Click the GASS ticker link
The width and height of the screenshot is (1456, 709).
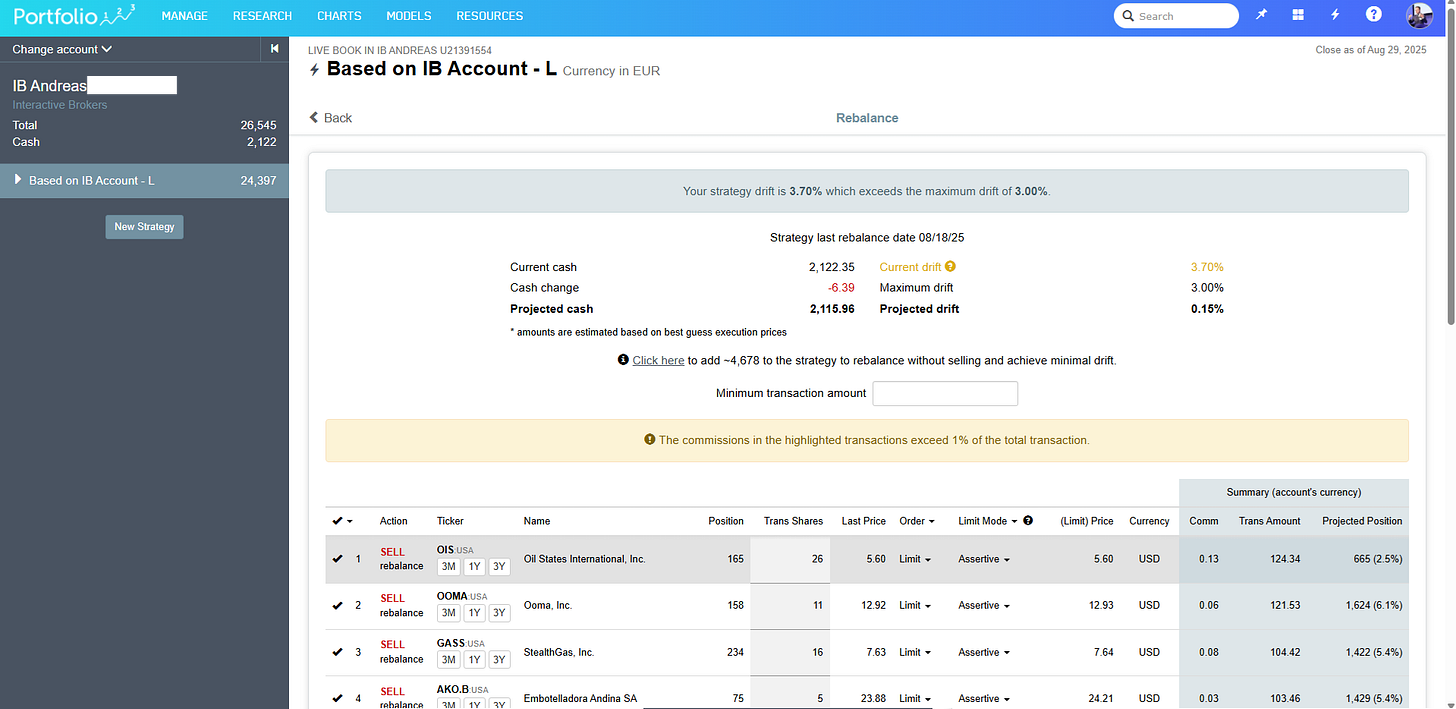[451, 643]
